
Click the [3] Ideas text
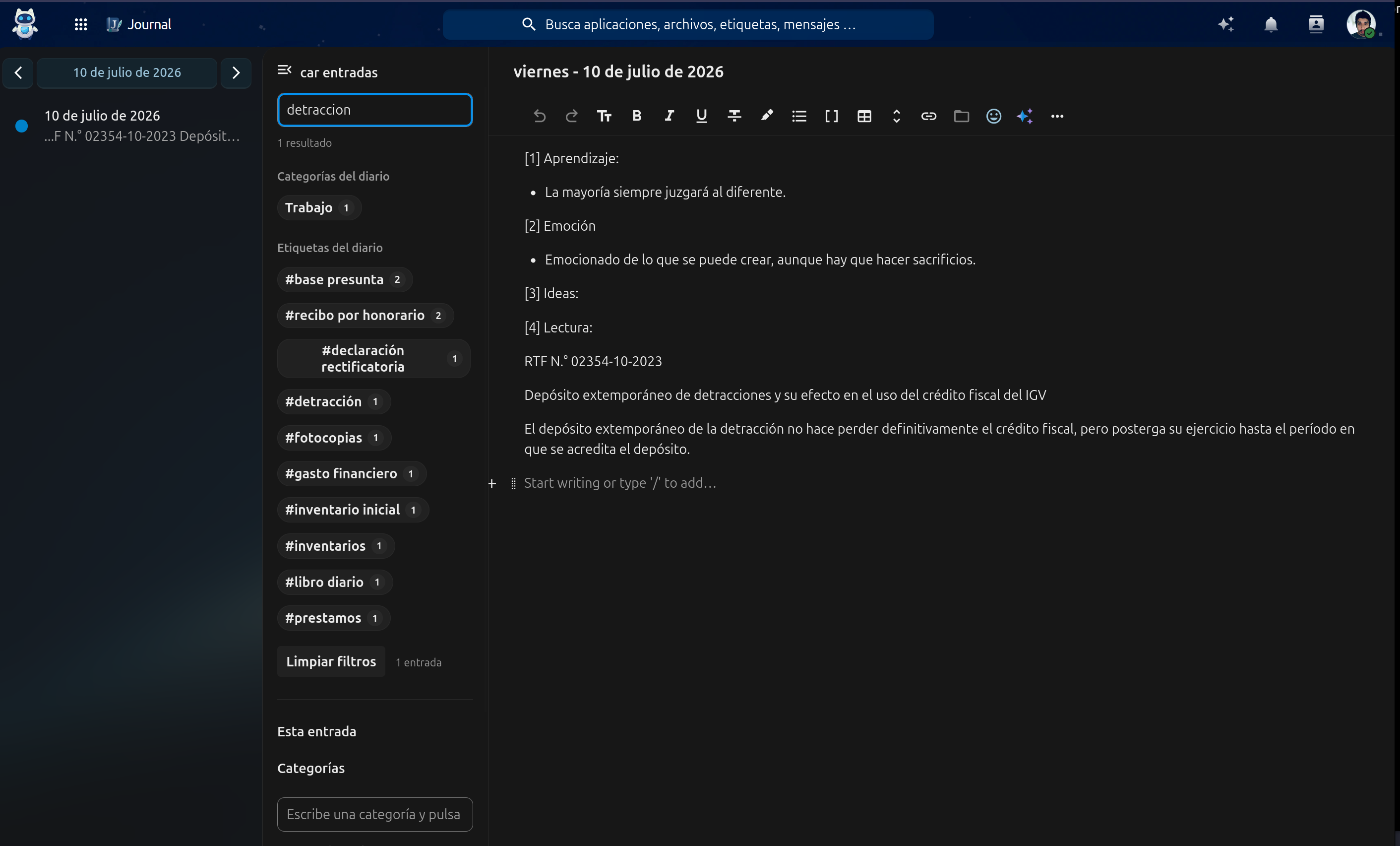pyautogui.click(x=551, y=294)
